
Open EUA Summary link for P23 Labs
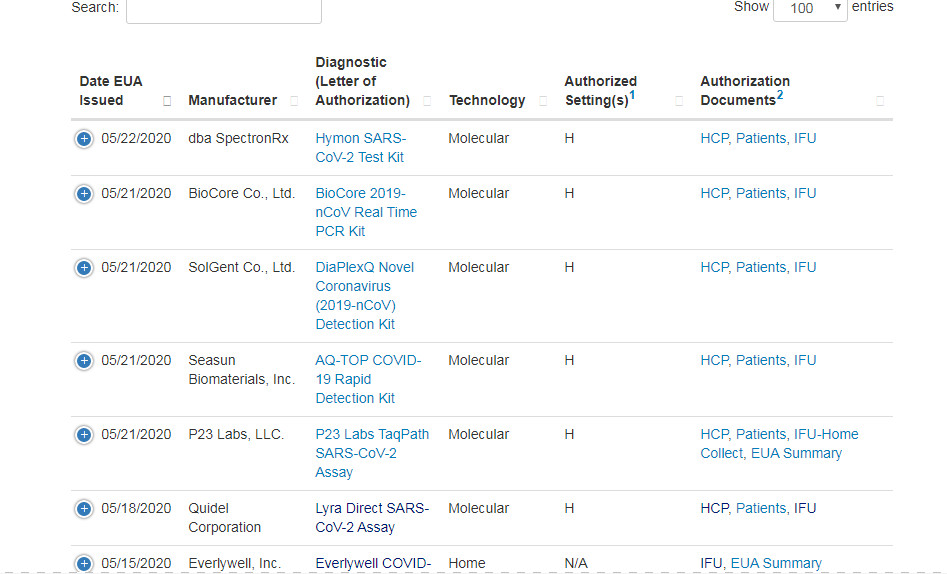pos(796,454)
